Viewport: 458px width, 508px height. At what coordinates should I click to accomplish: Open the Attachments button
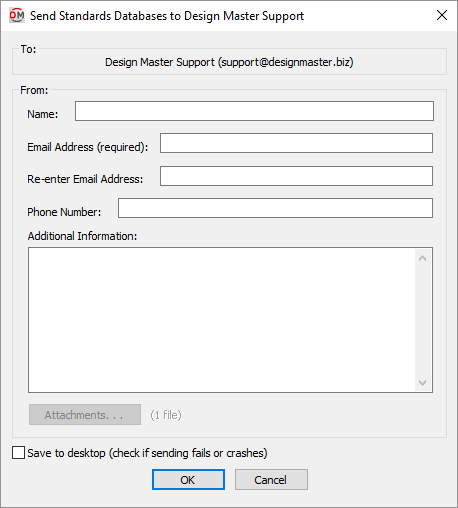85,415
